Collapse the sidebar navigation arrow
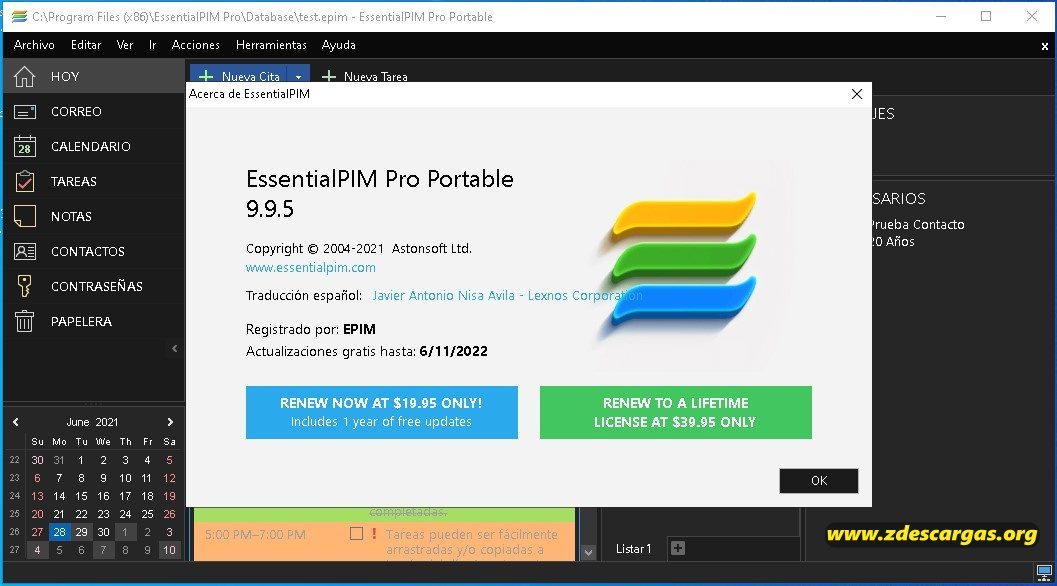1057x586 pixels. 175,349
